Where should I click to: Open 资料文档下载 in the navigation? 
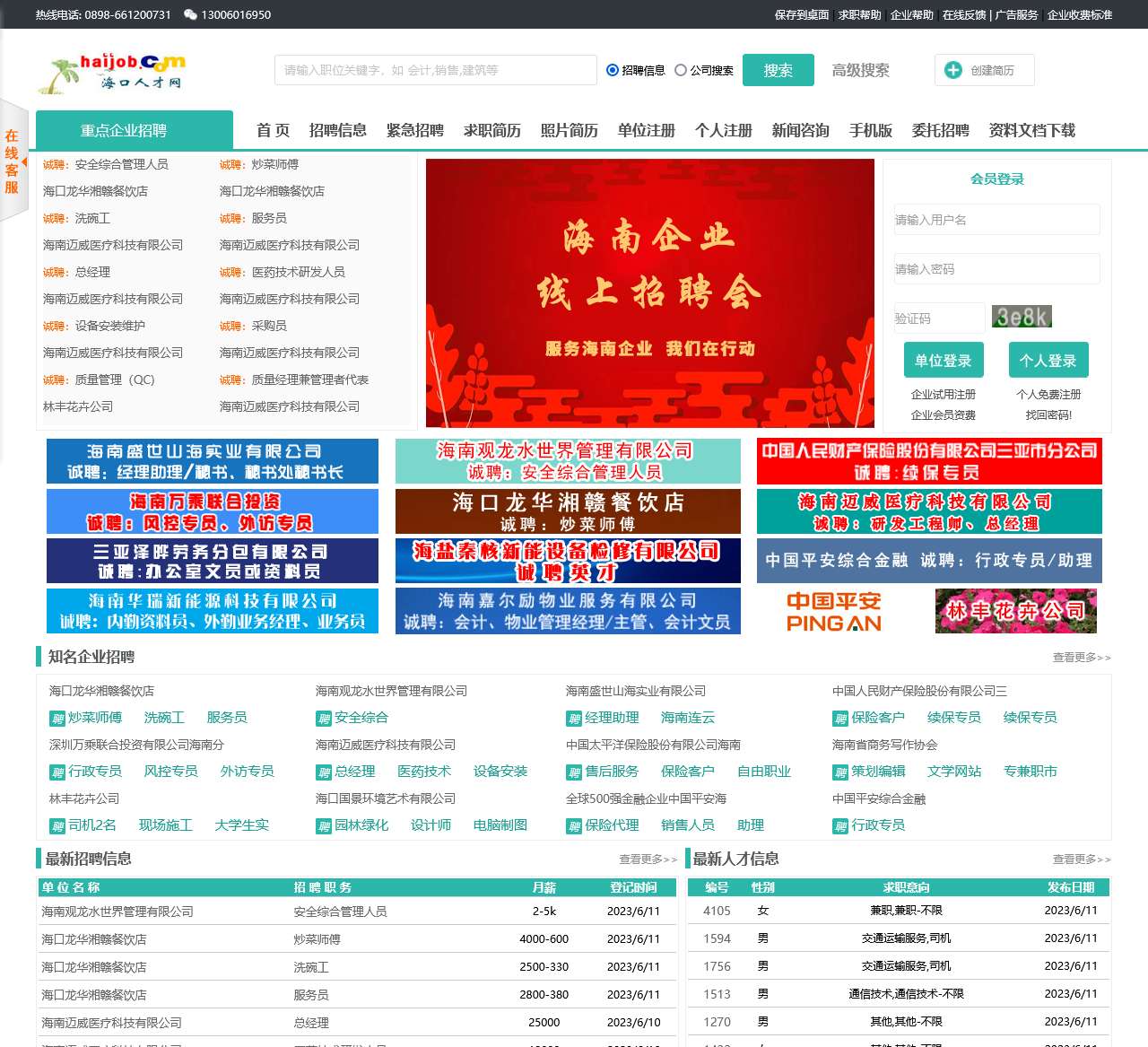pyautogui.click(x=1032, y=130)
